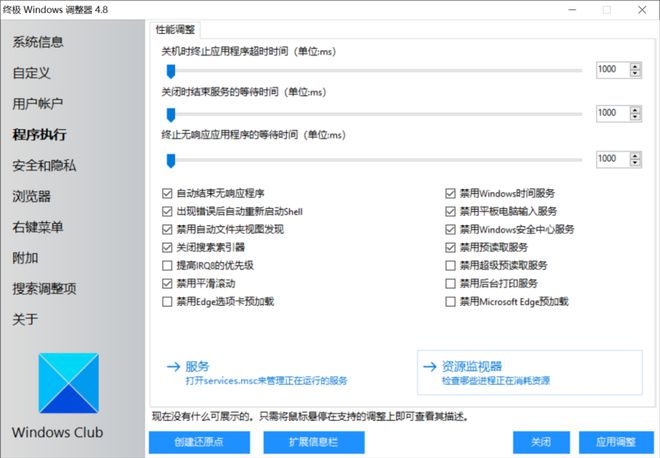Enable 禁用Edge选项卡预加载 checkbox

(x=167, y=302)
